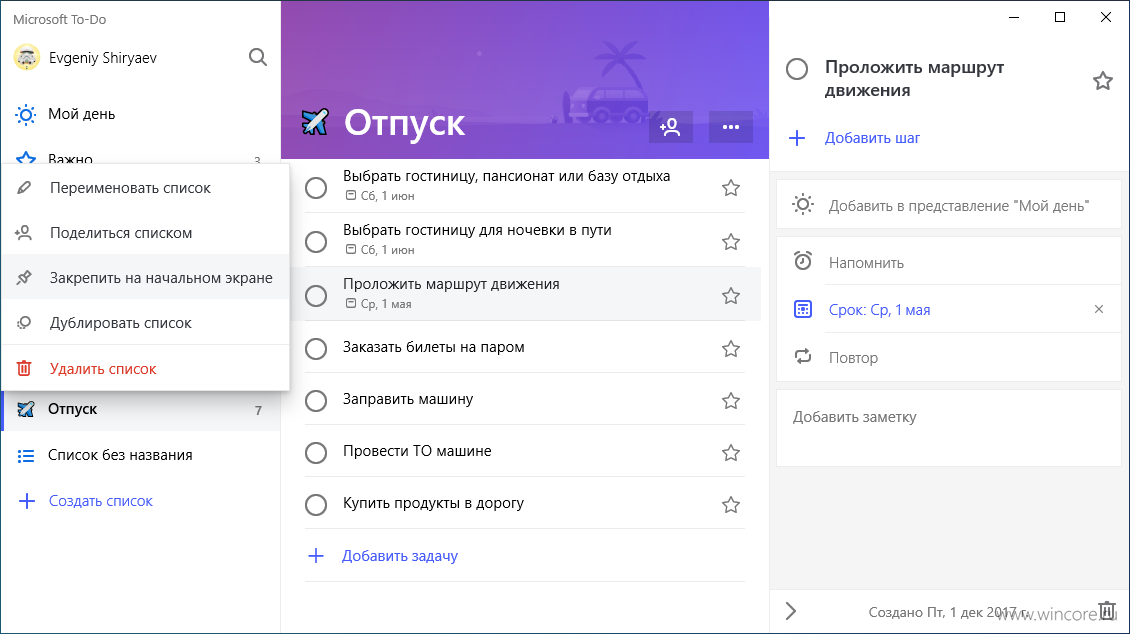Viewport: 1130px width, 634px height.
Task: Star the task 'Выбрать гостиницу для ночевки в пути'
Action: click(x=731, y=242)
